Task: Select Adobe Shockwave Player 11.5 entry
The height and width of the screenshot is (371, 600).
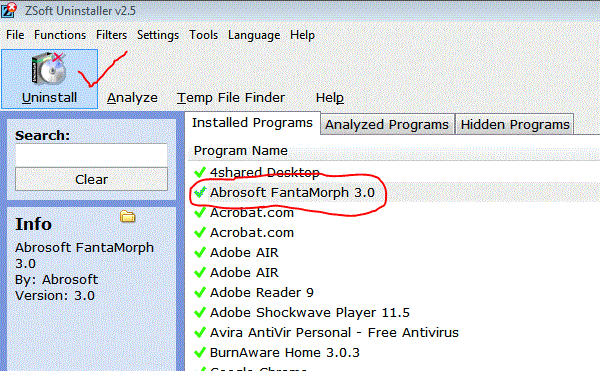Action: (x=310, y=312)
